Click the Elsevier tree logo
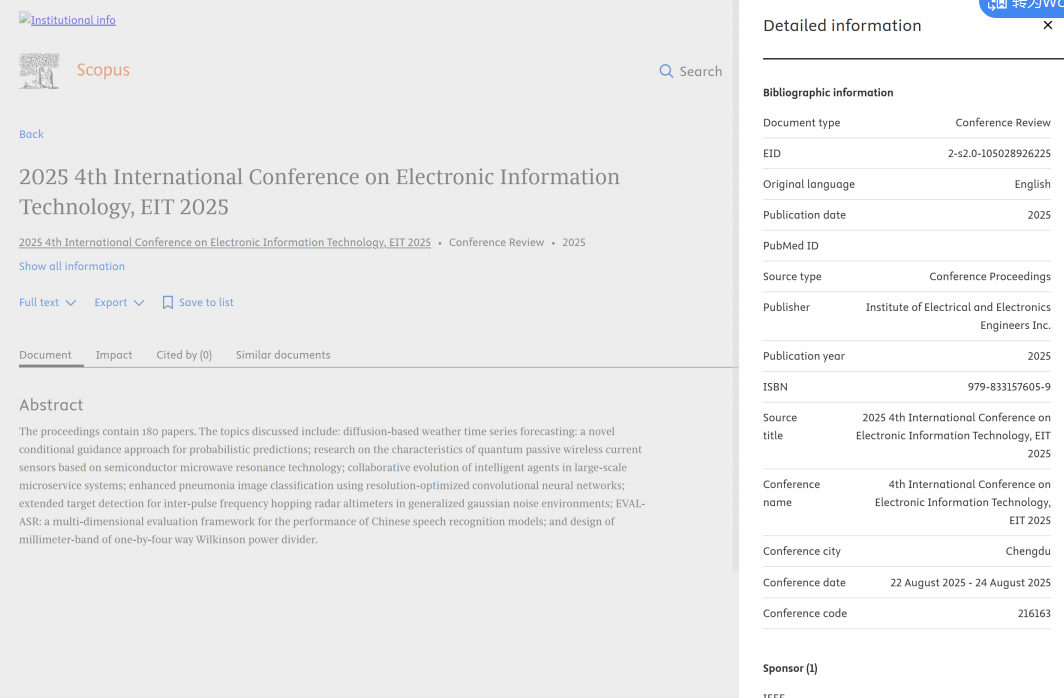This screenshot has height=698, width=1064. click(x=39, y=71)
